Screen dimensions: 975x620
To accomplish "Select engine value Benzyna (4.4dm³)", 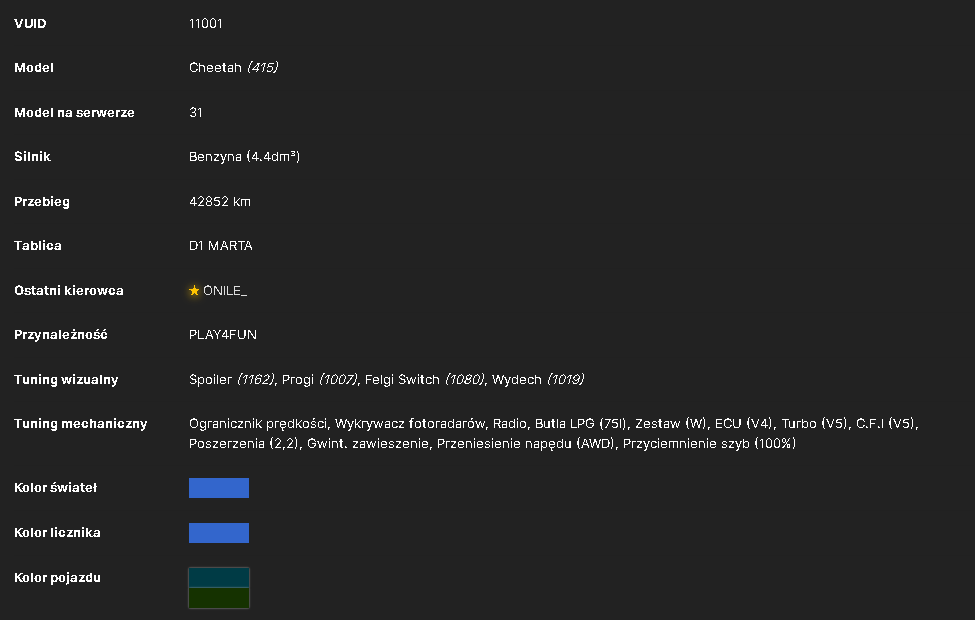I will (244, 157).
